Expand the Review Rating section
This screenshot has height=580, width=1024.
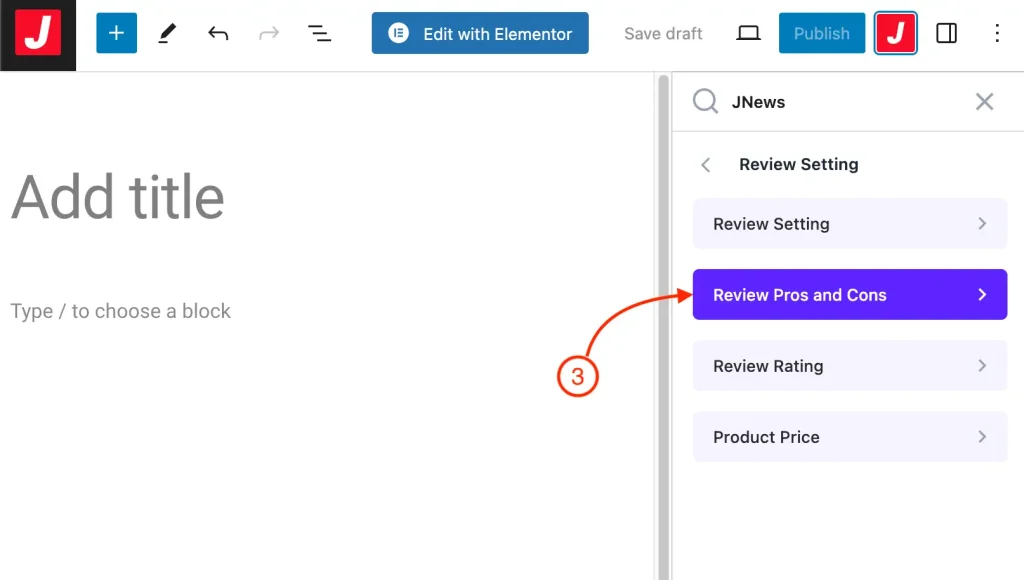pyautogui.click(x=849, y=366)
